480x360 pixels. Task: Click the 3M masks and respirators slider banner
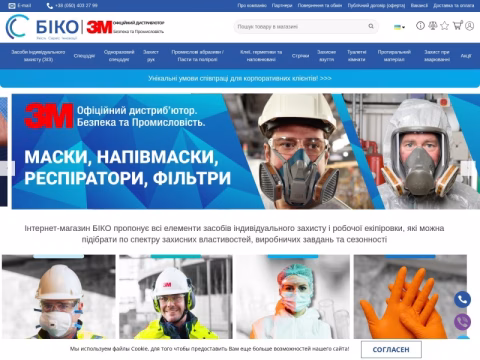coord(246,151)
